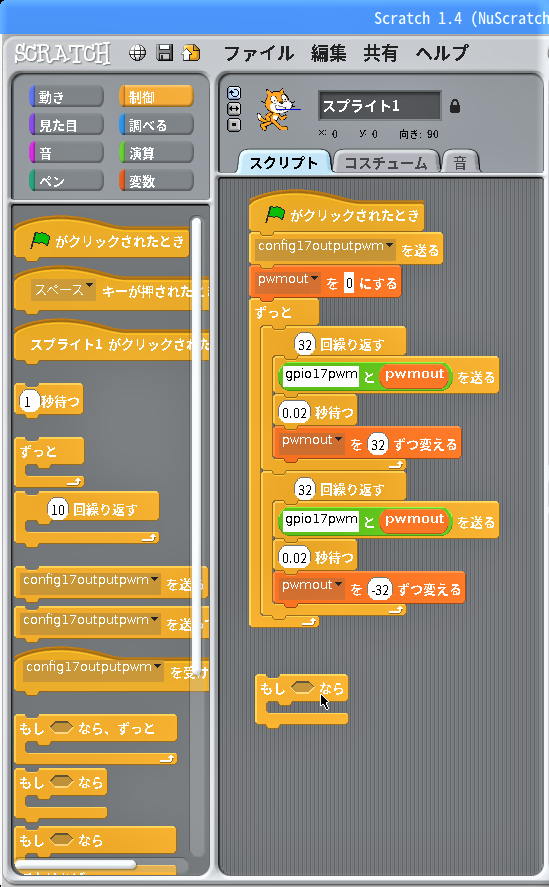Viewport: 549px width, 887px height.
Task: Switch to the コスチューム tab
Action: pos(386,163)
